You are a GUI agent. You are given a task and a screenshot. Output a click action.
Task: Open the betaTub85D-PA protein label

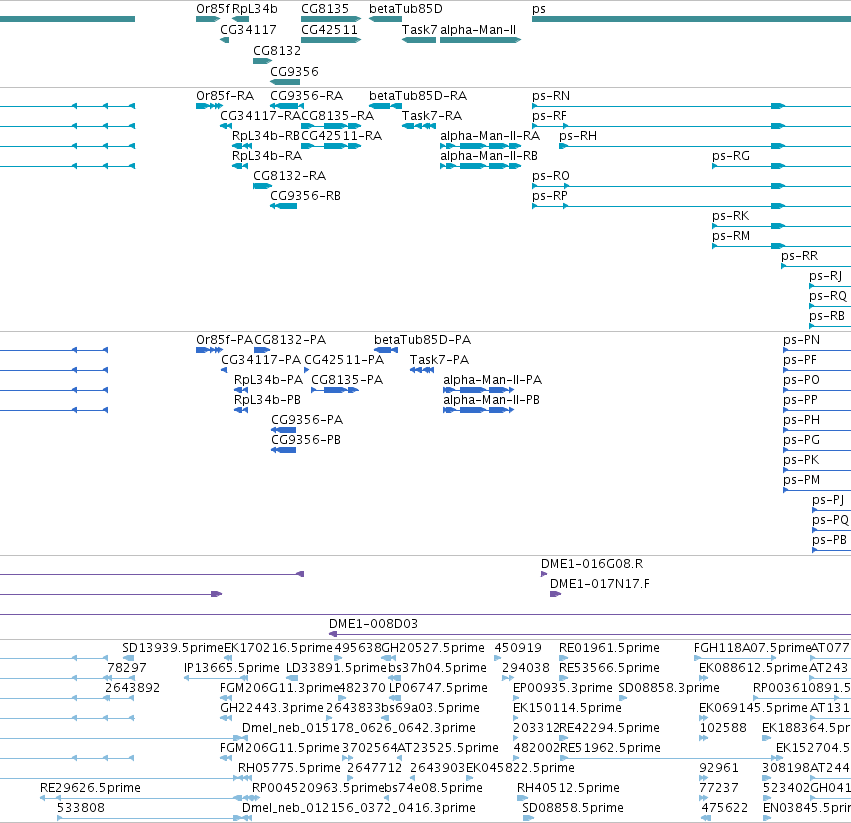click(x=422, y=340)
